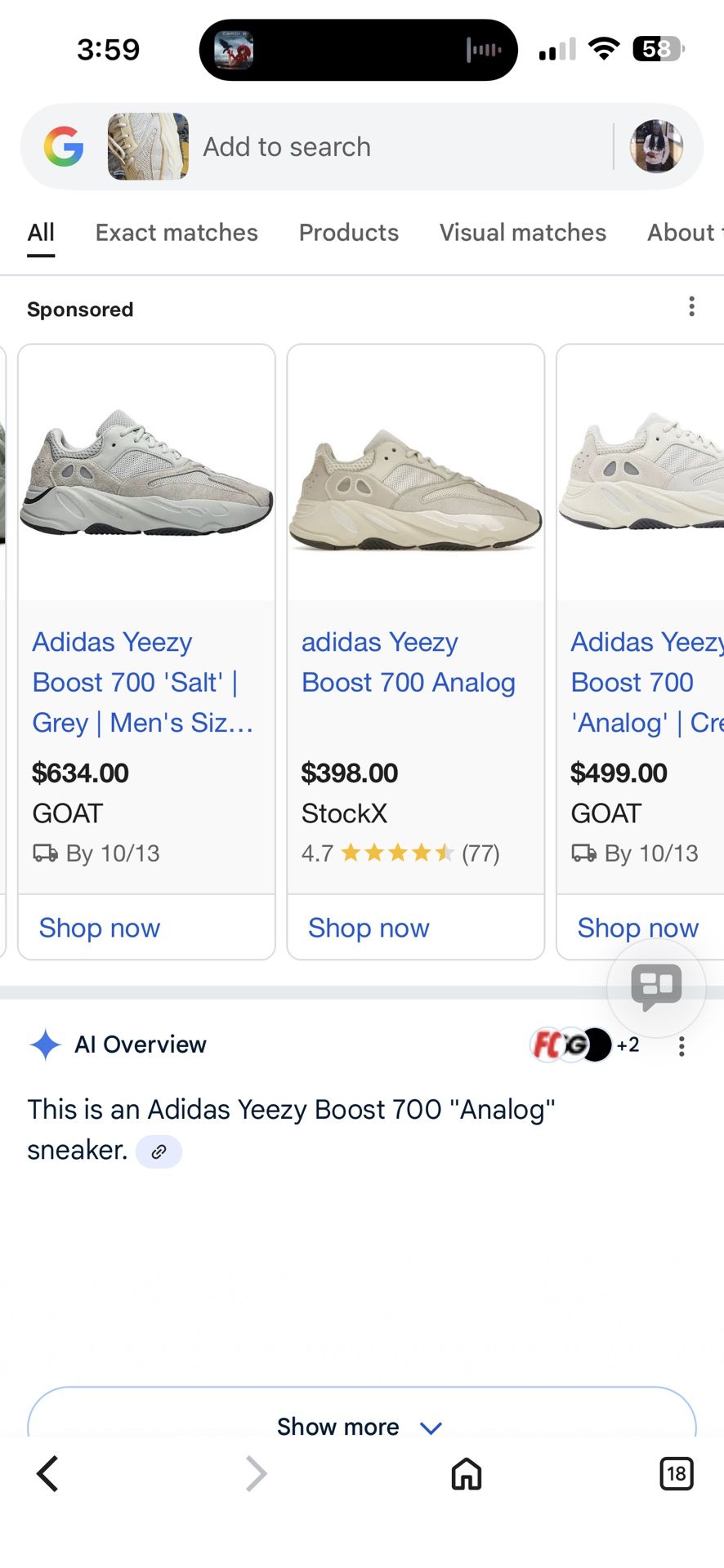This screenshot has height=1568, width=724.
Task: Open the Visual matches tab
Action: click(x=523, y=233)
